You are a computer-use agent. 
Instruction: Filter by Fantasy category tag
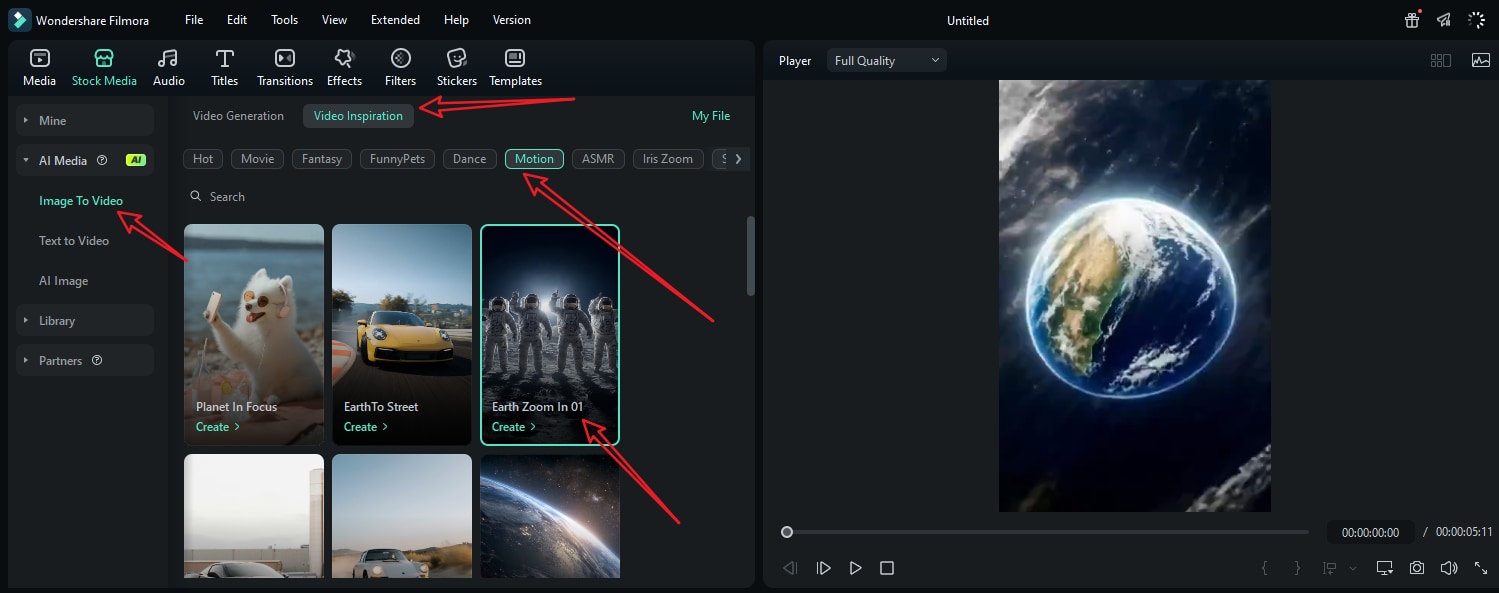[322, 158]
